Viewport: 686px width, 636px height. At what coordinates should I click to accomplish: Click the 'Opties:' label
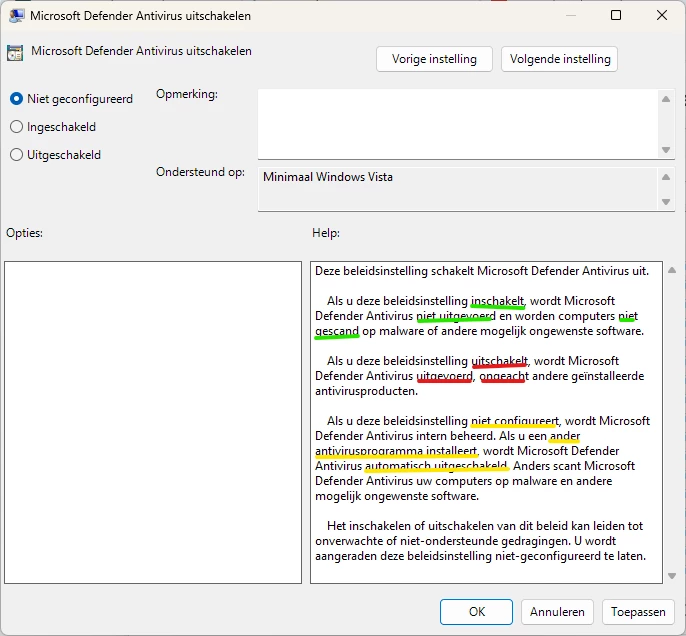[24, 233]
